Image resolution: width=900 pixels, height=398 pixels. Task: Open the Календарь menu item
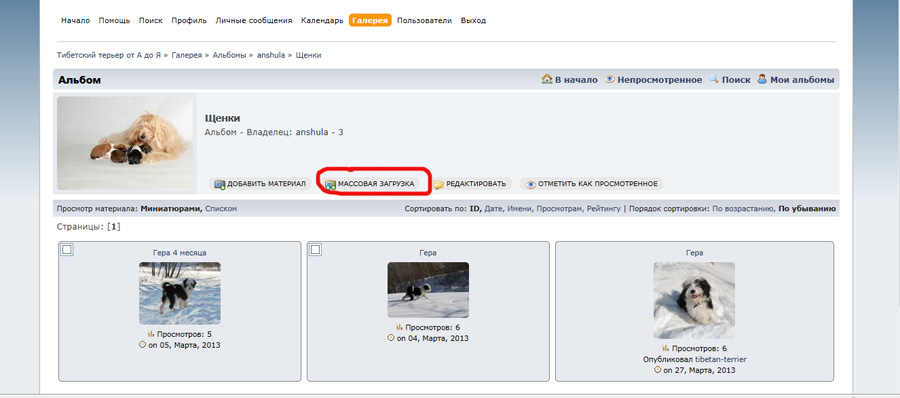pos(323,21)
